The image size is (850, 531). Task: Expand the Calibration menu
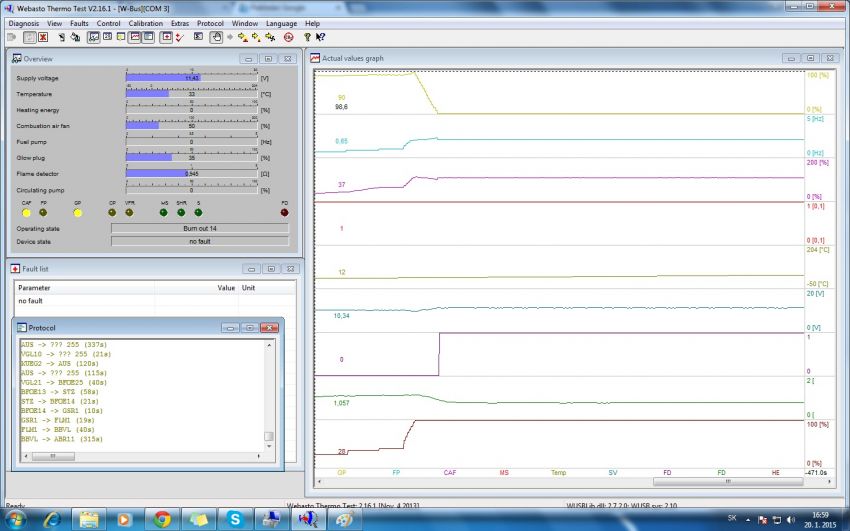coord(146,22)
